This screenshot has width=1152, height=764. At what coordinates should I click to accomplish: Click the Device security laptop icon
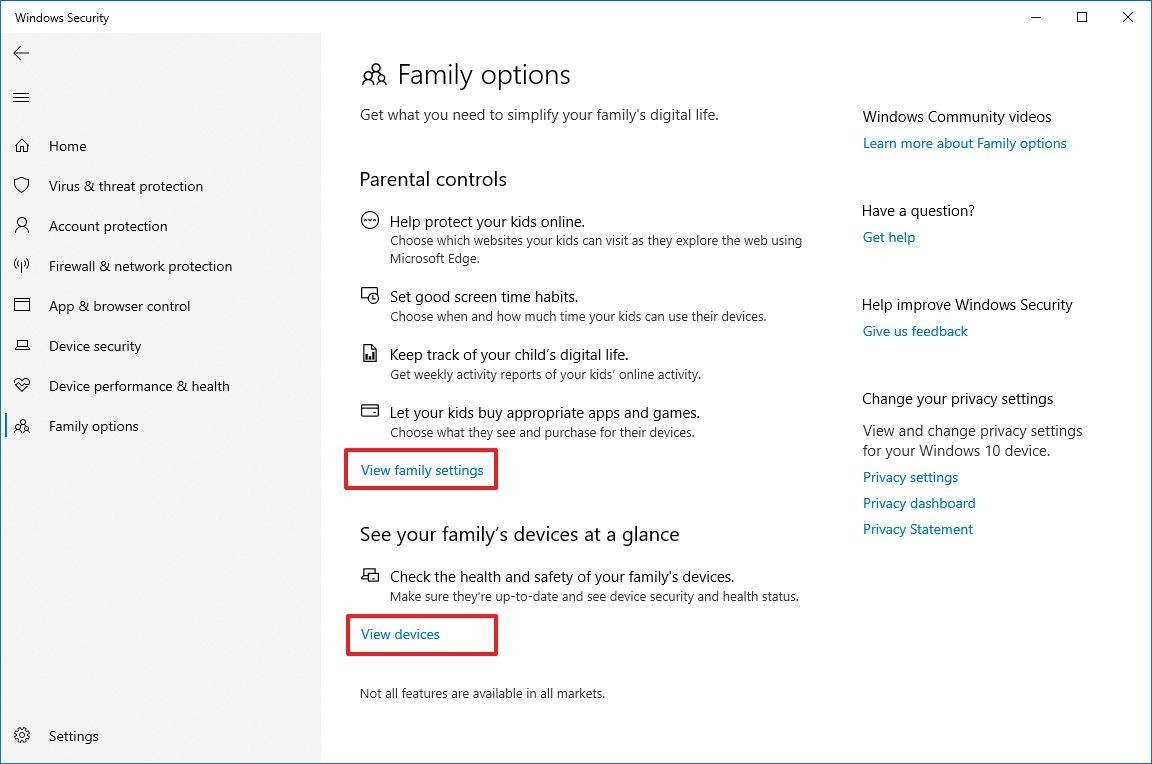click(x=21, y=346)
